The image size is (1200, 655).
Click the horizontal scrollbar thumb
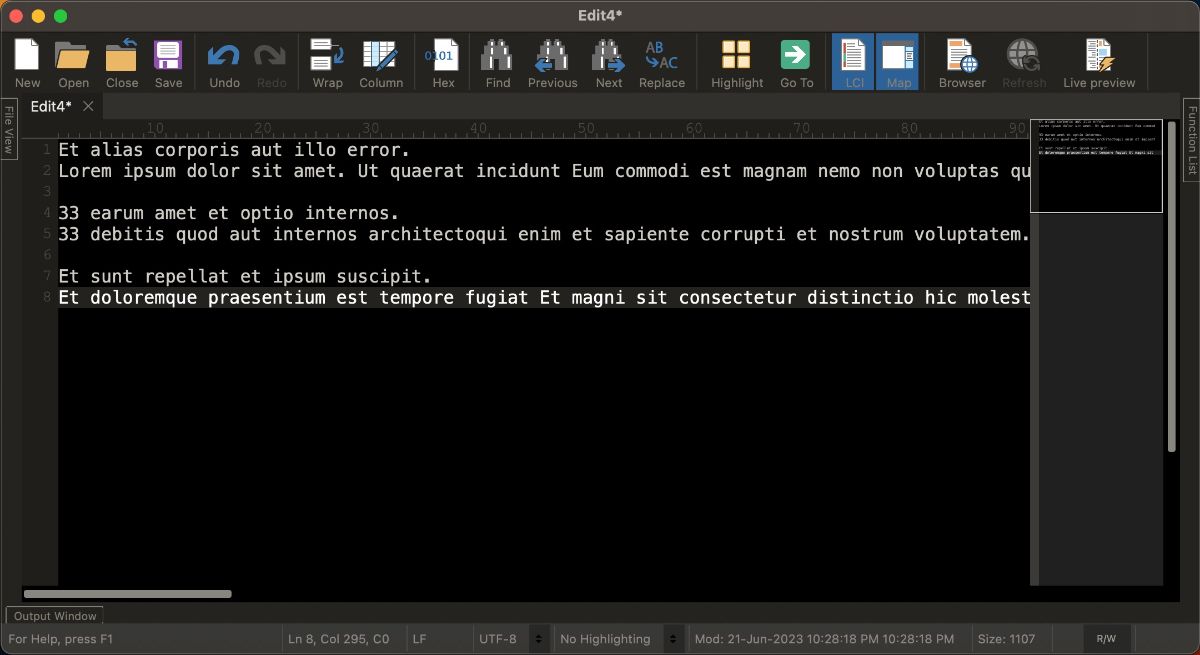pyautogui.click(x=127, y=594)
